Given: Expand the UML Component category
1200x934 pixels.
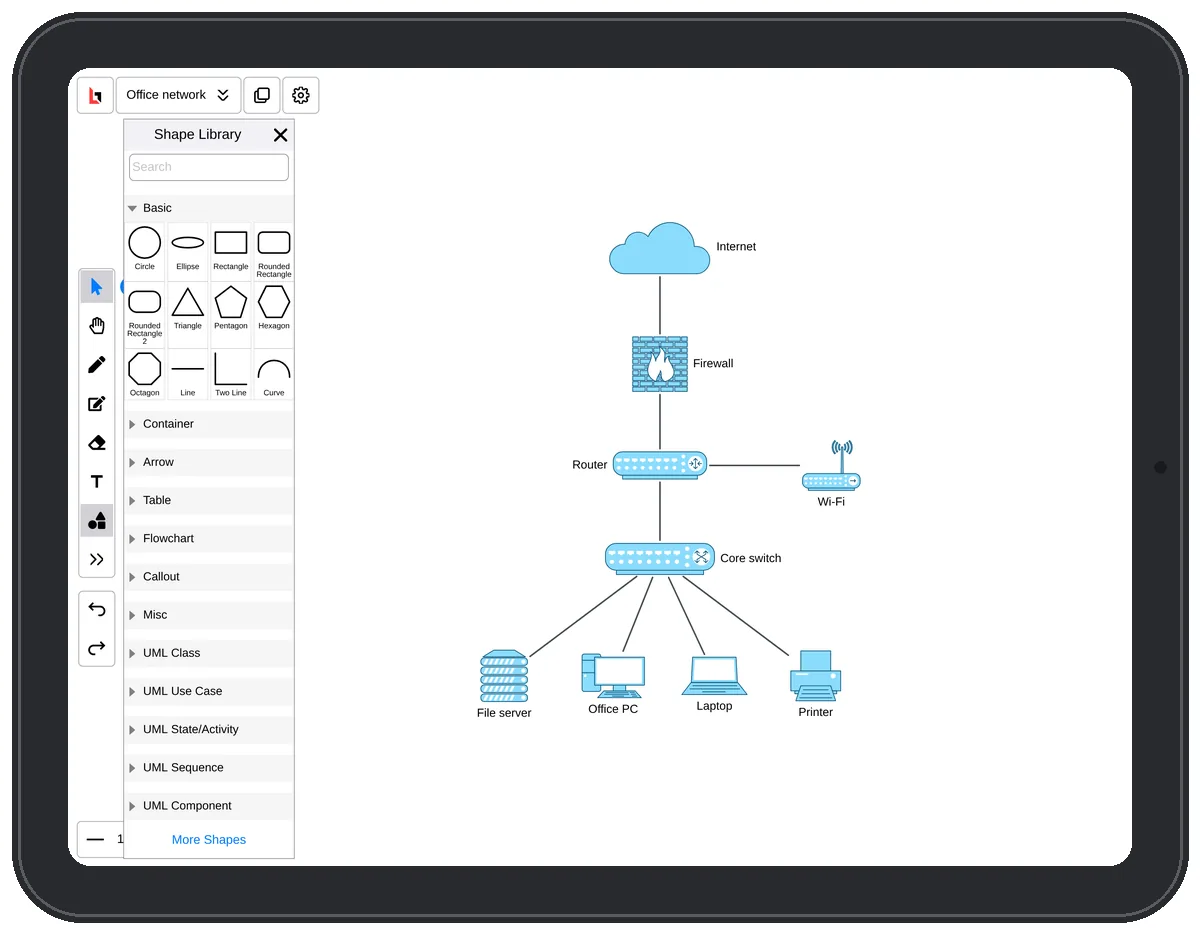Looking at the screenshot, I should click(x=209, y=806).
